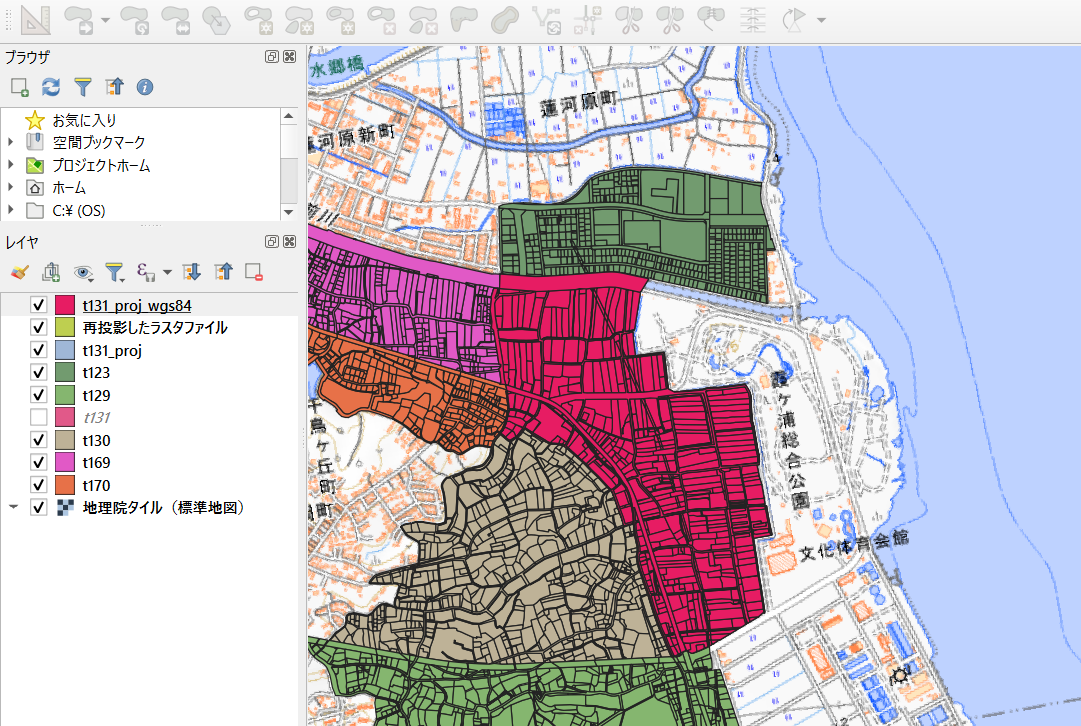The width and height of the screenshot is (1081, 726).
Task: Click the Refresh icon in Browser panel
Action: [51, 87]
